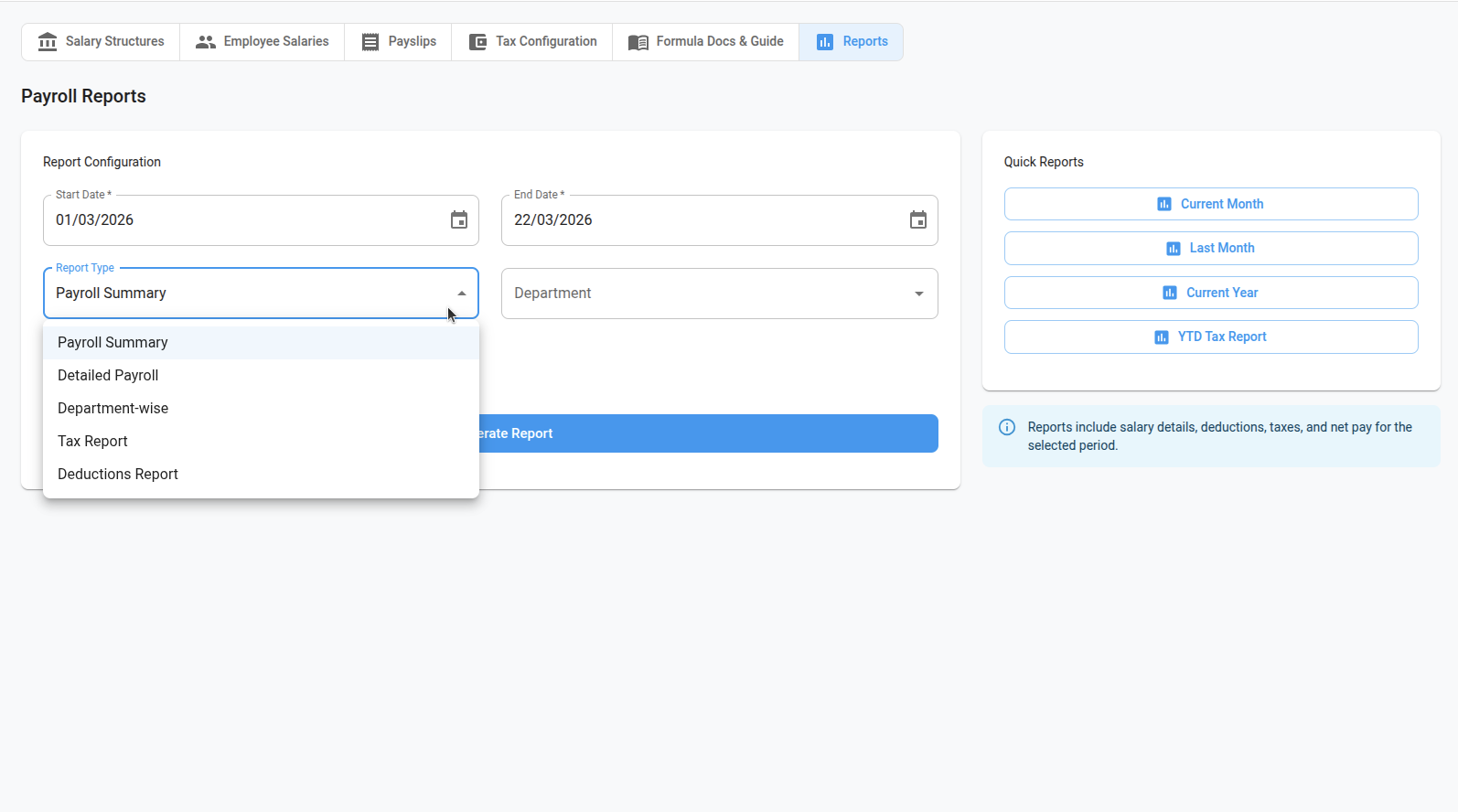The height and width of the screenshot is (812, 1458).
Task: Click the book icon for Formula Docs
Action: [x=638, y=42]
